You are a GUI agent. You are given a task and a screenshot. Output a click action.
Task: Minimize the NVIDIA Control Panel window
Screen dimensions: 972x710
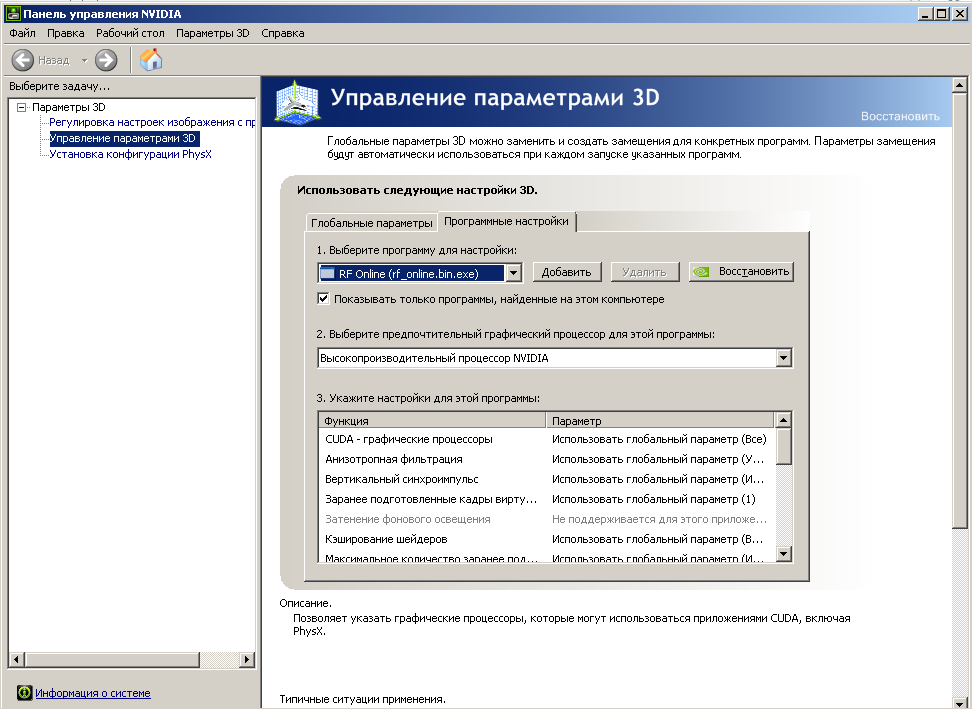click(926, 13)
